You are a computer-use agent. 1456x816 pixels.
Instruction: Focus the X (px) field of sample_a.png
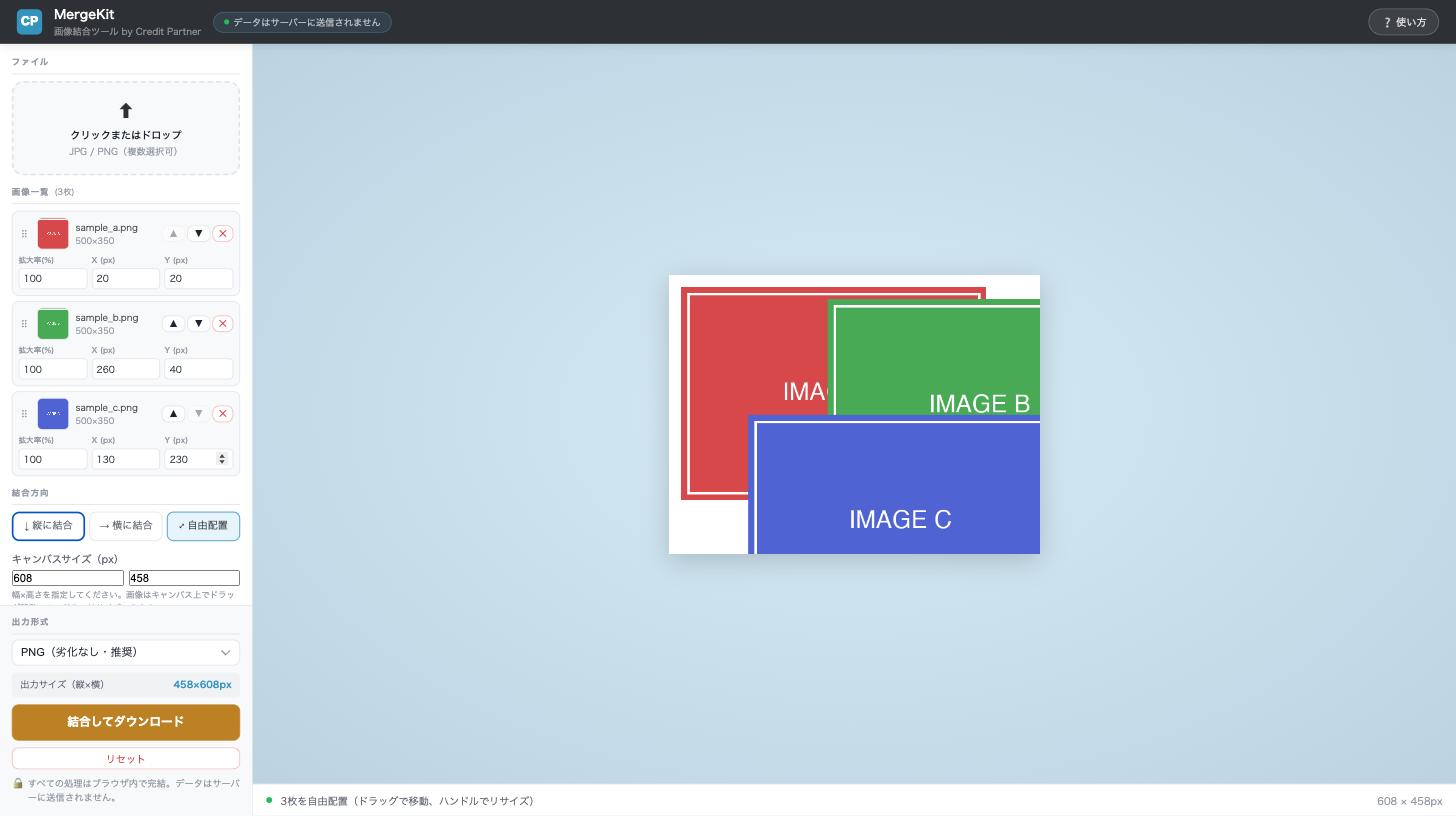coord(126,279)
